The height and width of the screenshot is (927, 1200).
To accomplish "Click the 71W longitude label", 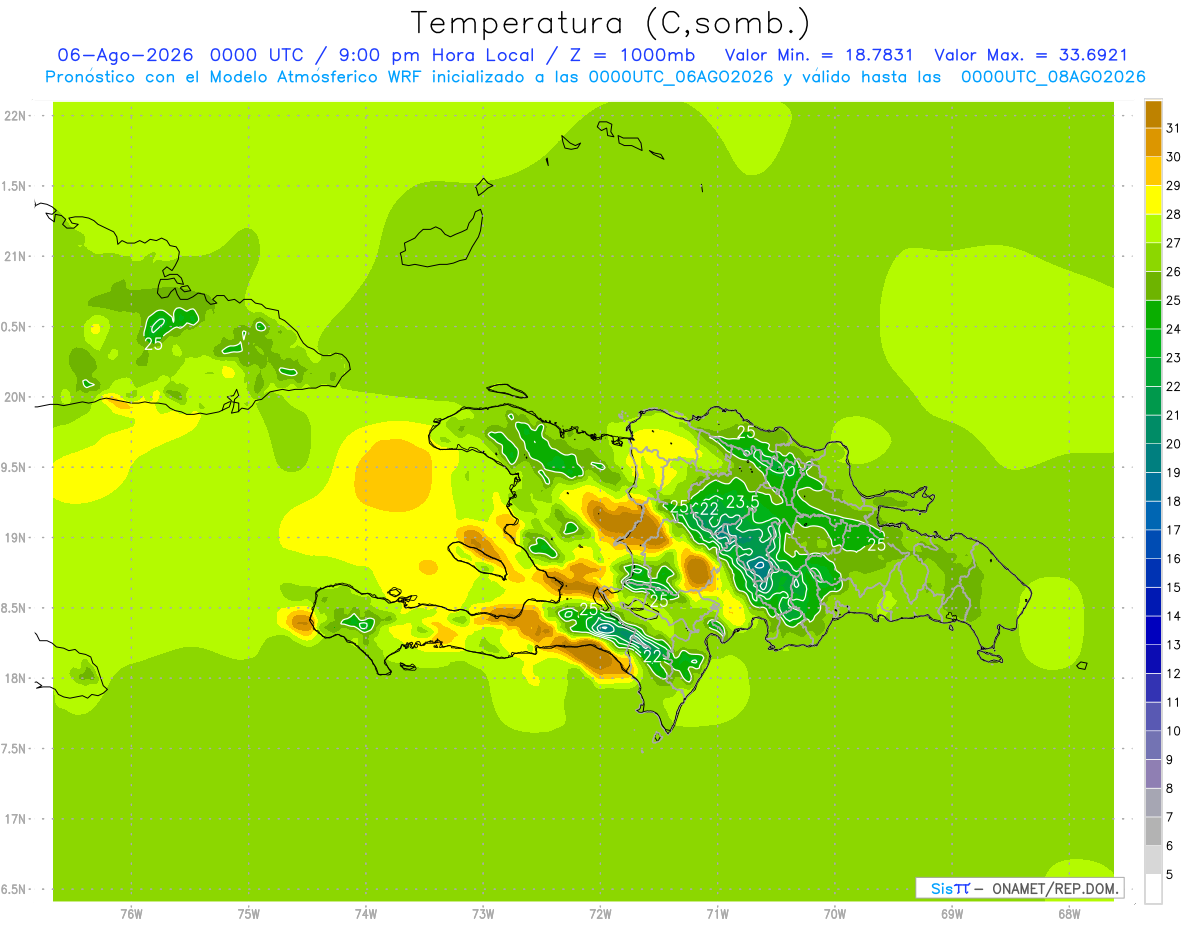I will 717,914.
